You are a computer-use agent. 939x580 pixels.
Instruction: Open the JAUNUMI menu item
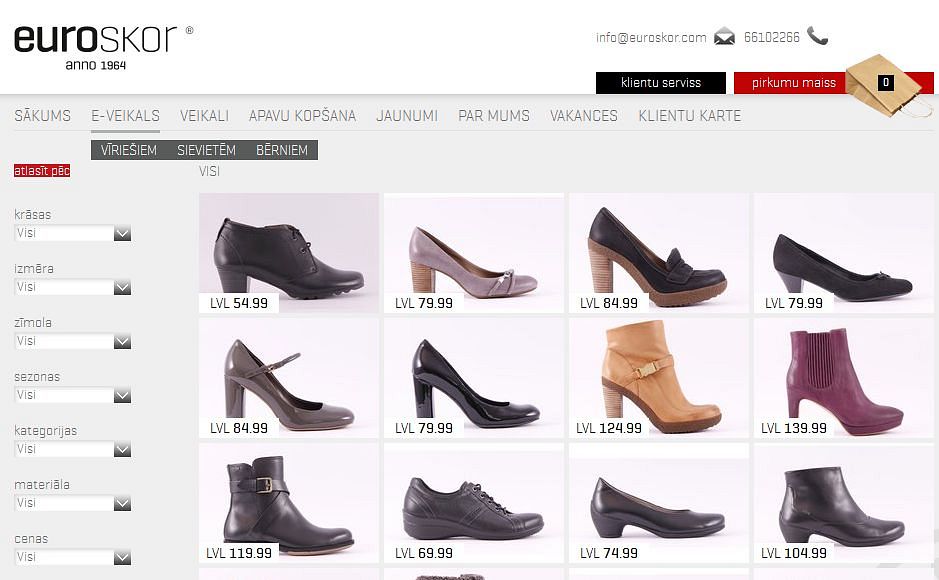(406, 116)
